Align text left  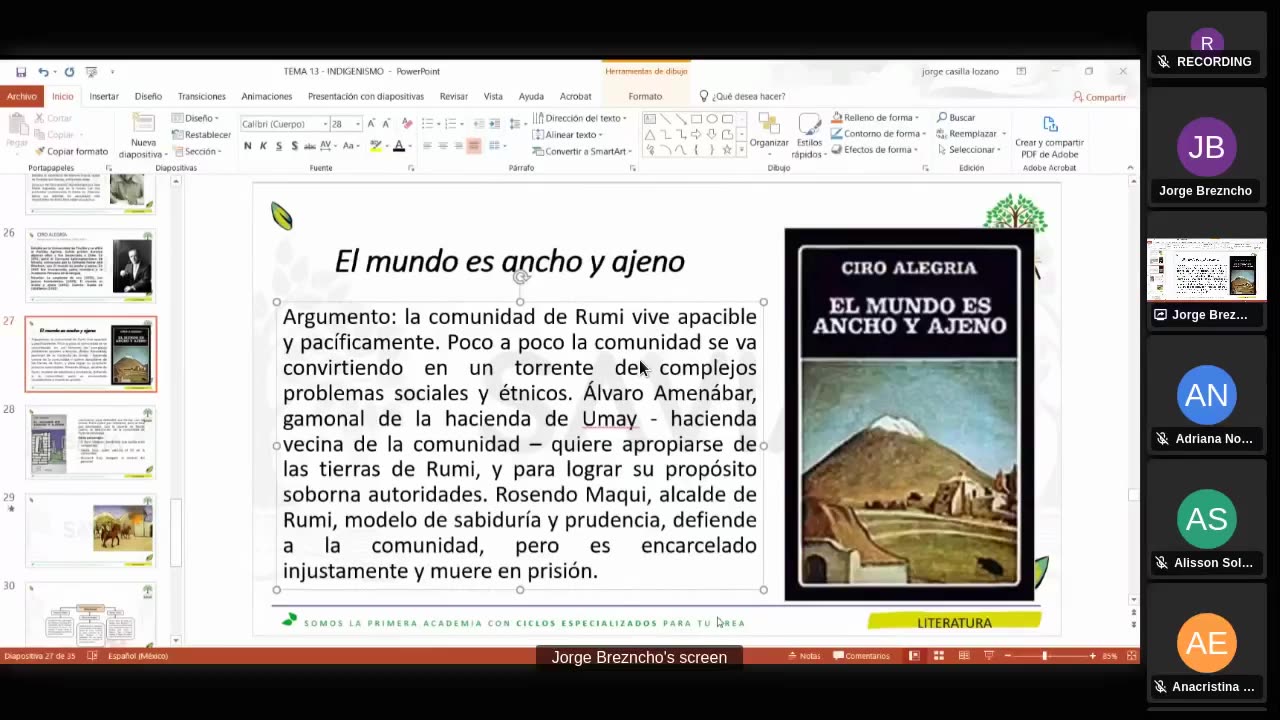coord(427,146)
